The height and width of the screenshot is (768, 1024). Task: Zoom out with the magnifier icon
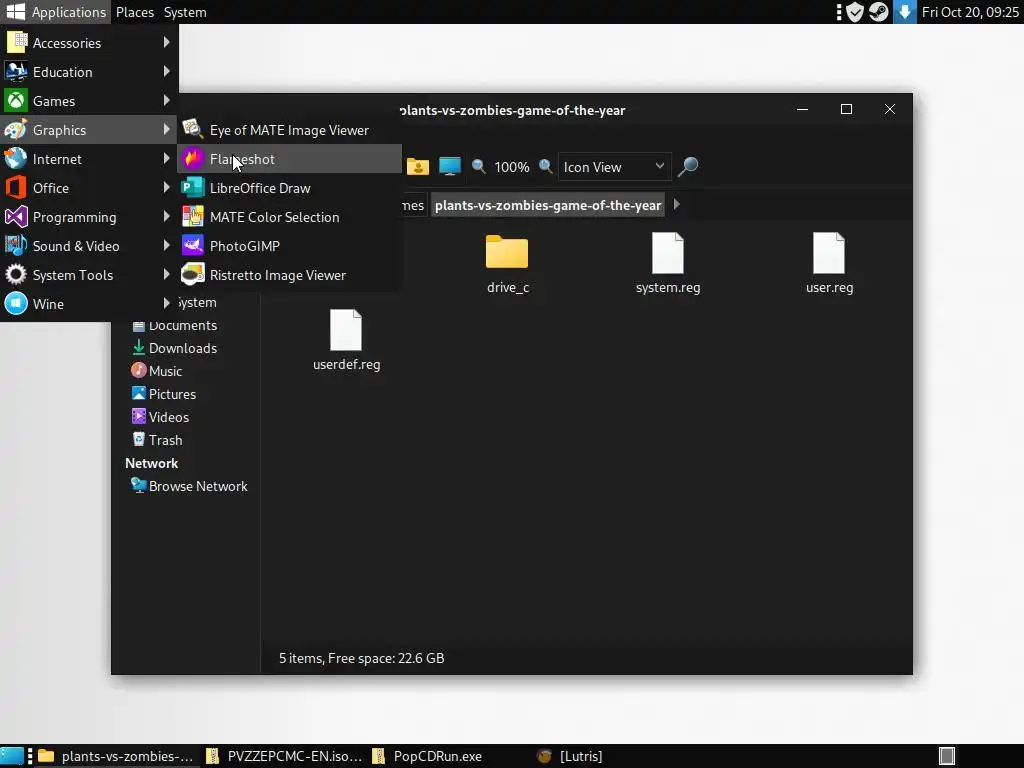[x=479, y=167]
